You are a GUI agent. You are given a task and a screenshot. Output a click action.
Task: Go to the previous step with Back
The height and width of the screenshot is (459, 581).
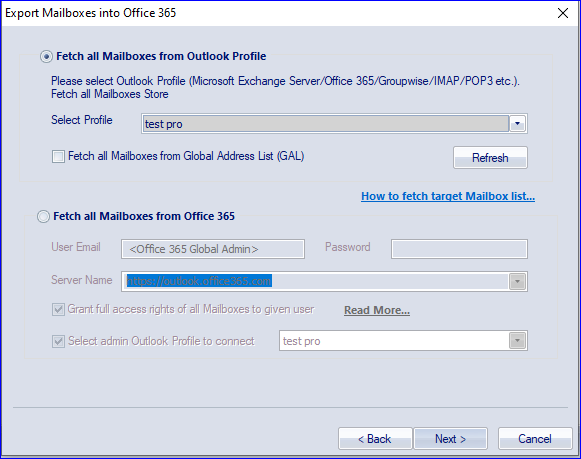coord(375,439)
